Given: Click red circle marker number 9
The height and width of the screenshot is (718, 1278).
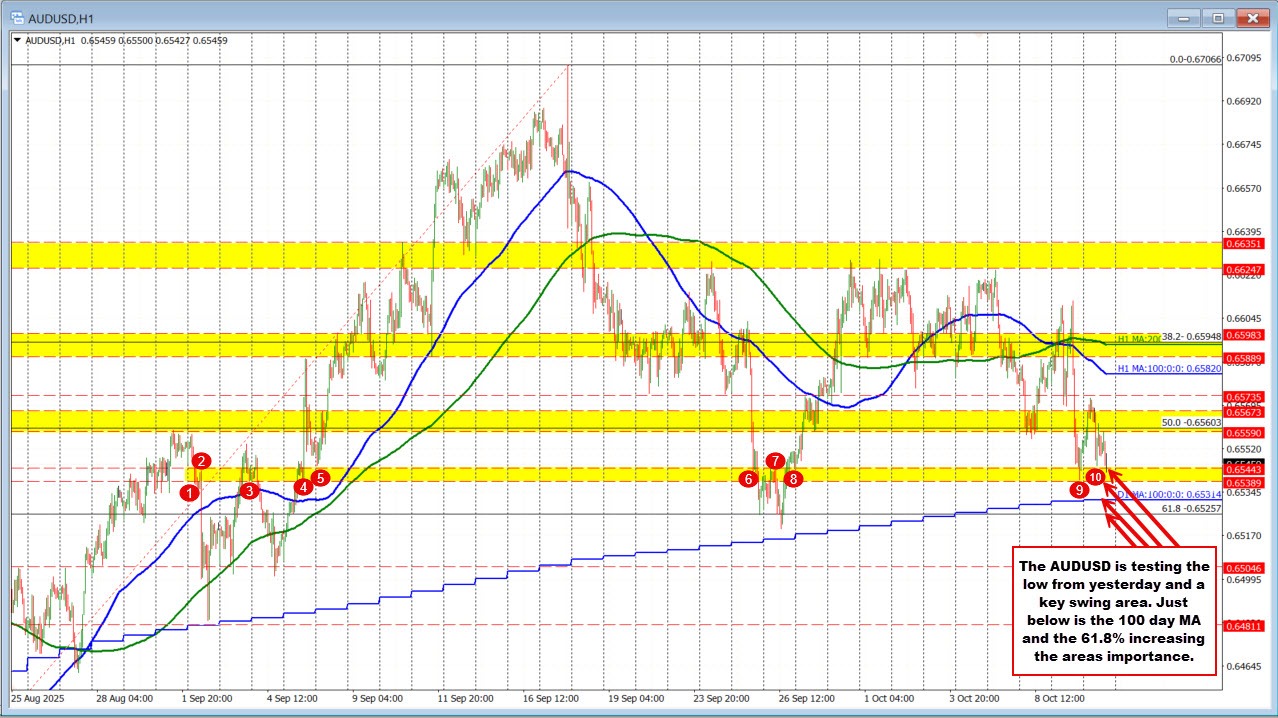Looking at the screenshot, I should [x=1079, y=490].
